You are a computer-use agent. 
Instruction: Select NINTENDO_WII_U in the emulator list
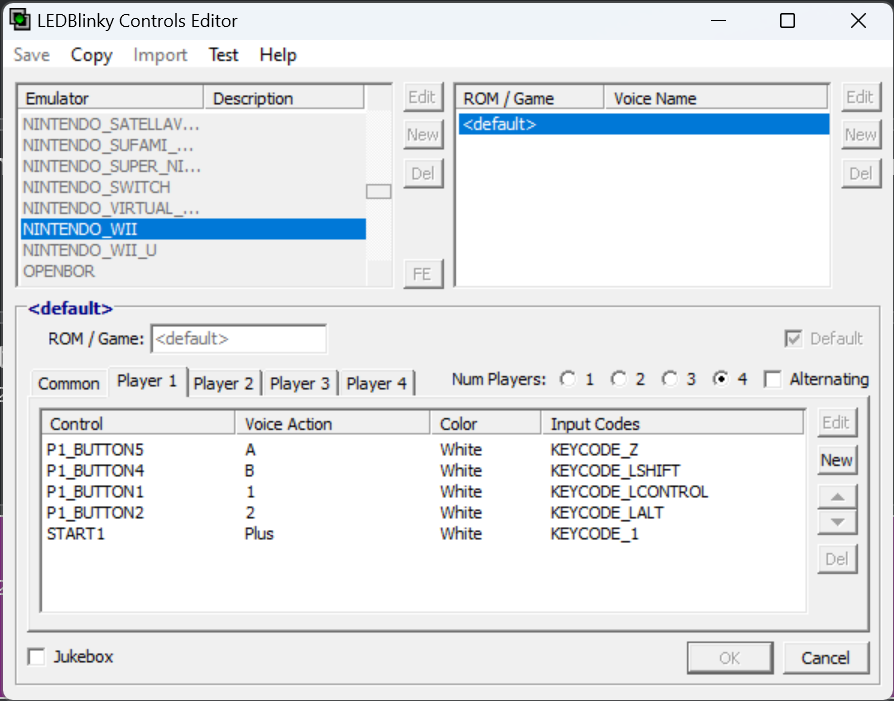pyautogui.click(x=193, y=250)
